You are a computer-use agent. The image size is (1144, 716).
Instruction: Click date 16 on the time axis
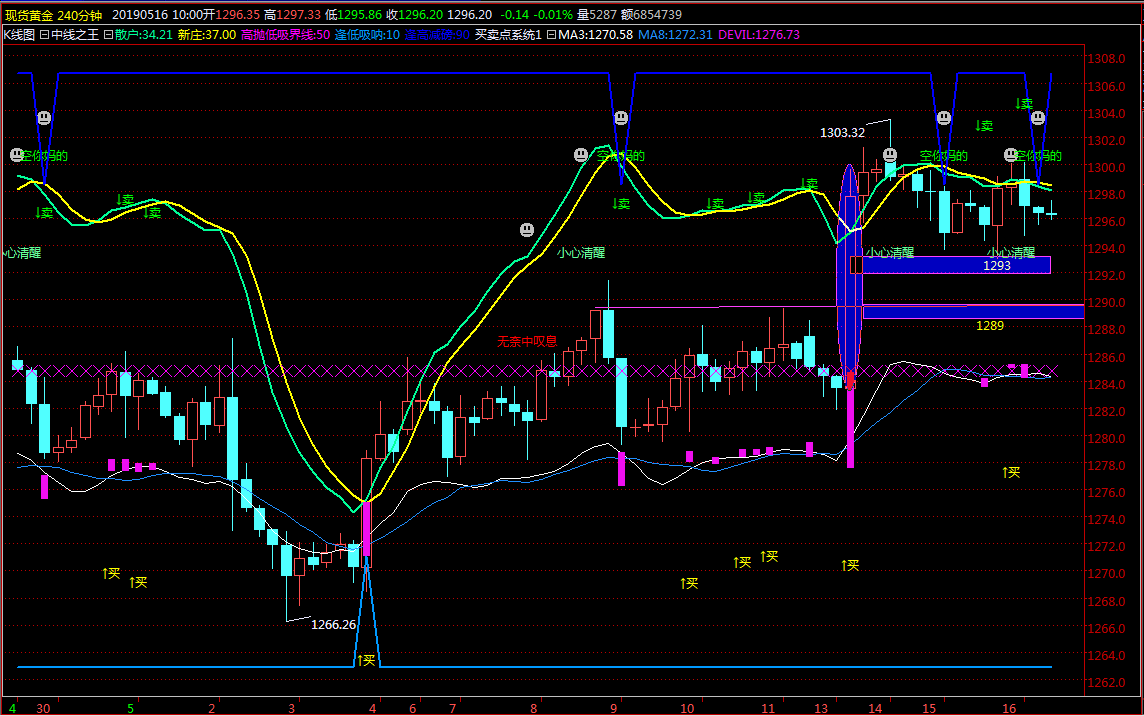(1009, 708)
